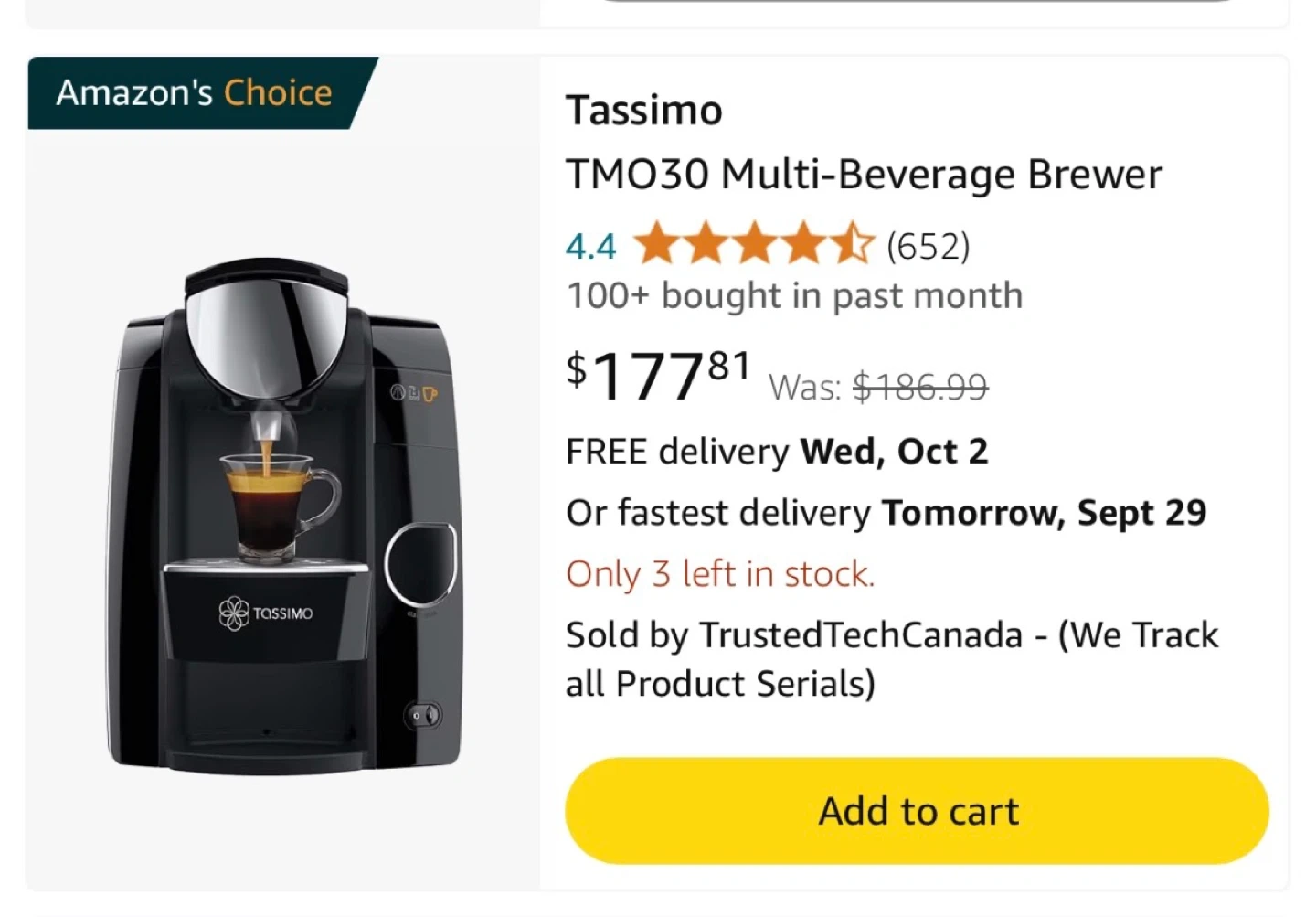
Task: Tap the power switch on the brewer image
Action: pyautogui.click(x=423, y=715)
